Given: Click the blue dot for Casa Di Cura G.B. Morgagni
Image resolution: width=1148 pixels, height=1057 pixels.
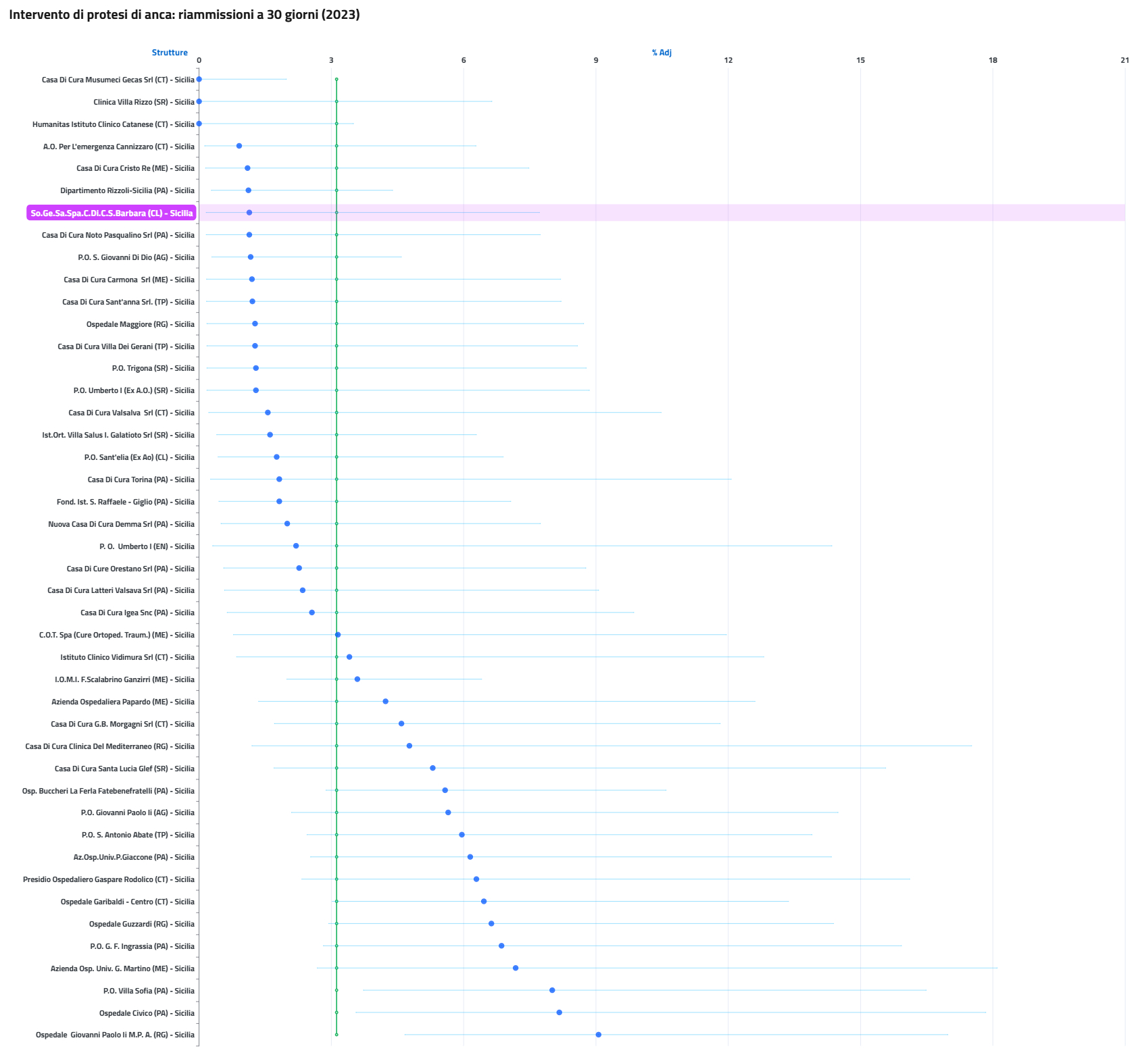Looking at the screenshot, I should [x=401, y=723].
